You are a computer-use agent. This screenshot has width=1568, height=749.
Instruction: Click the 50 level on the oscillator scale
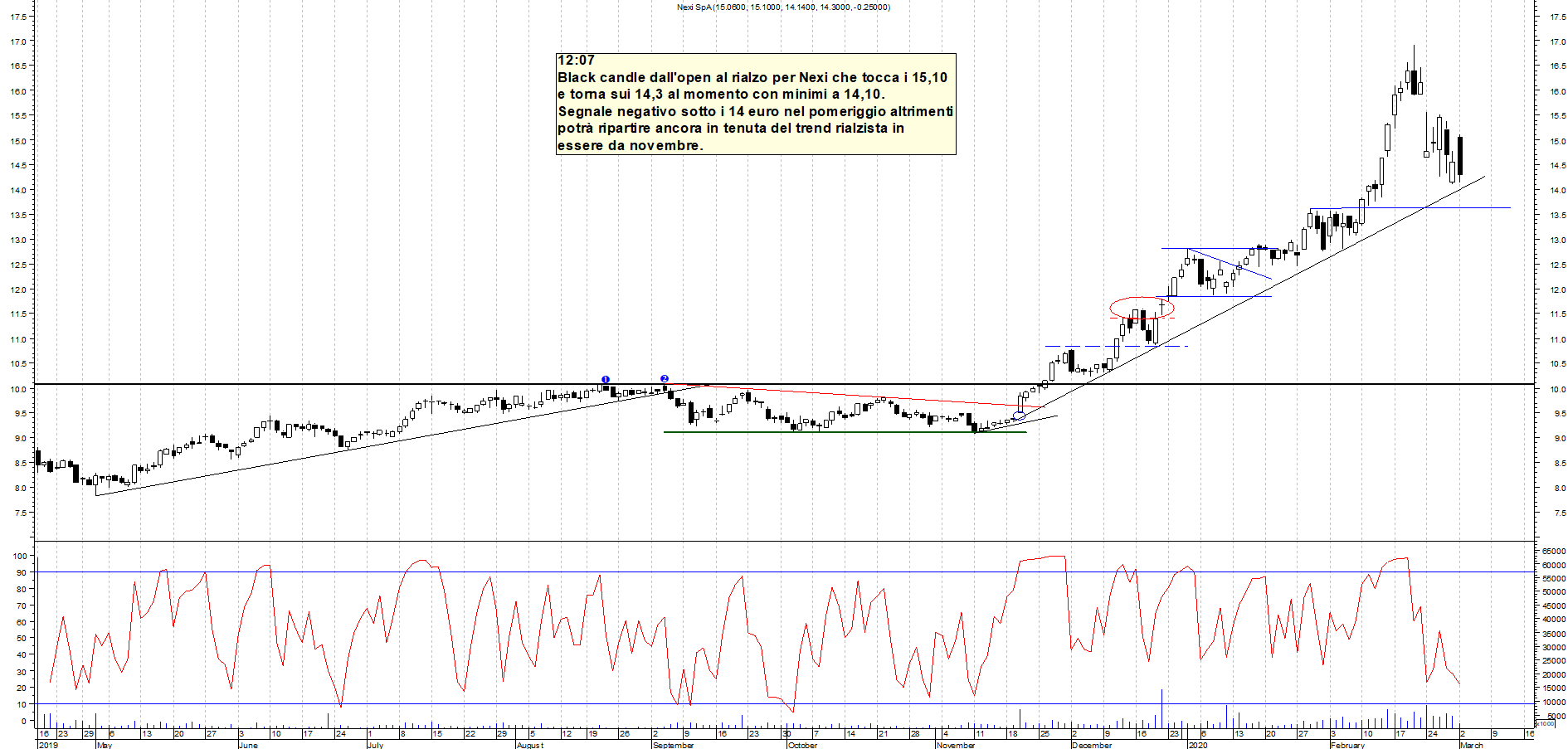[x=22, y=638]
